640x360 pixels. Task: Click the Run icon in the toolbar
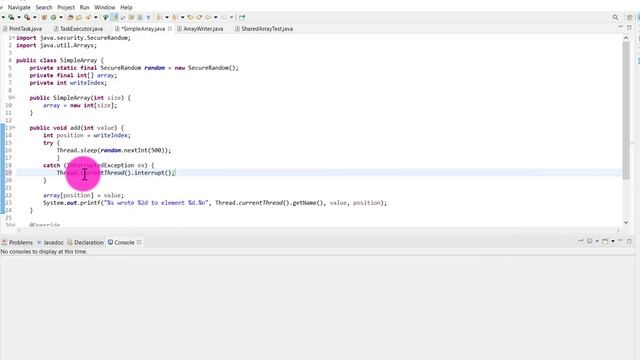point(11,17)
